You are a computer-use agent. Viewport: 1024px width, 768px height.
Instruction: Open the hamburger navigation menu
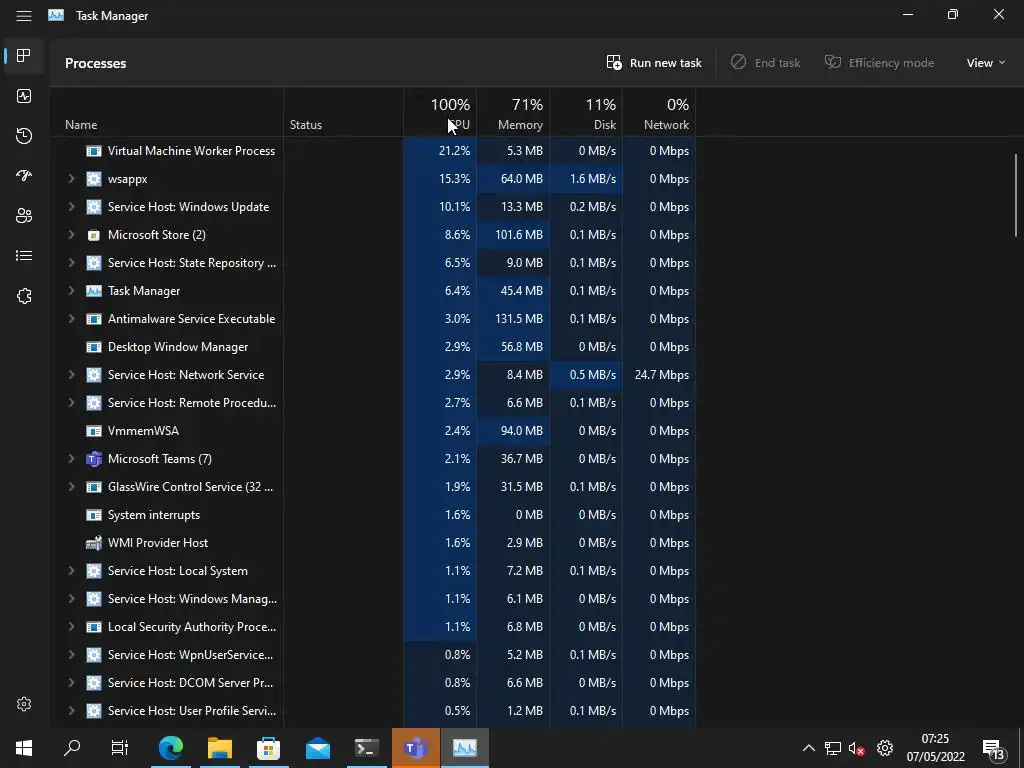[24, 16]
